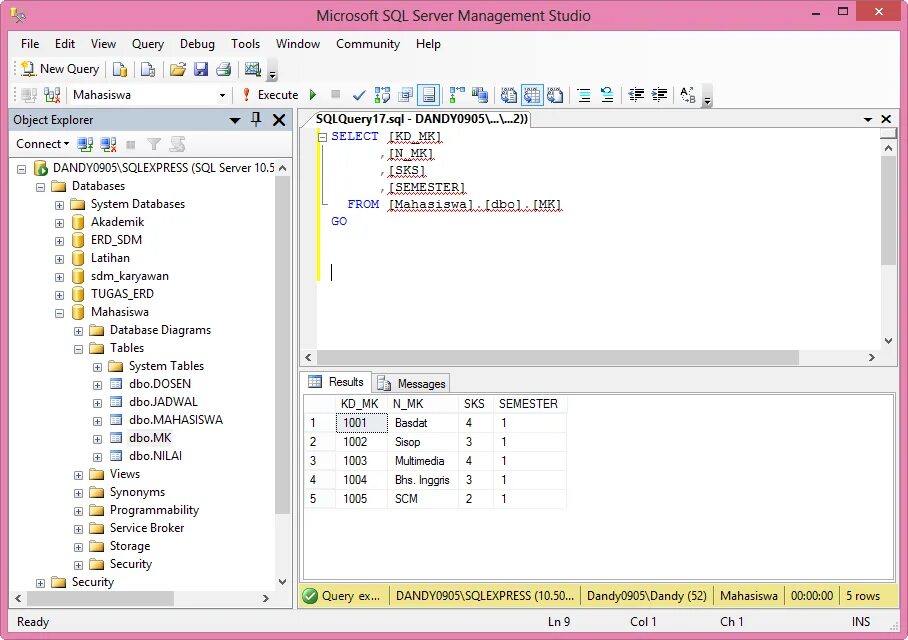Click Specify Values for Template Parameters icon

click(687, 95)
